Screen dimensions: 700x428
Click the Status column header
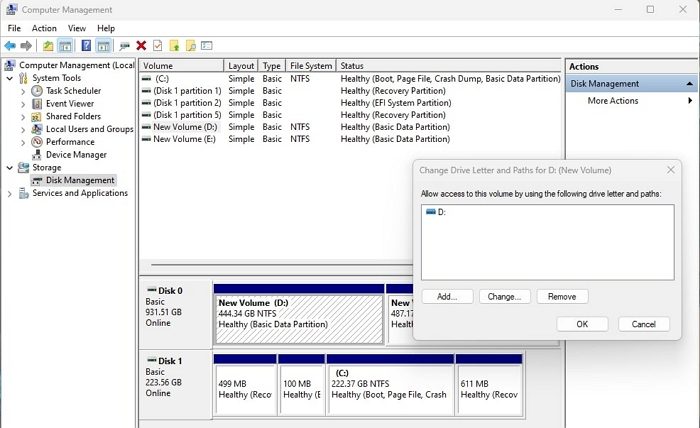click(x=449, y=66)
